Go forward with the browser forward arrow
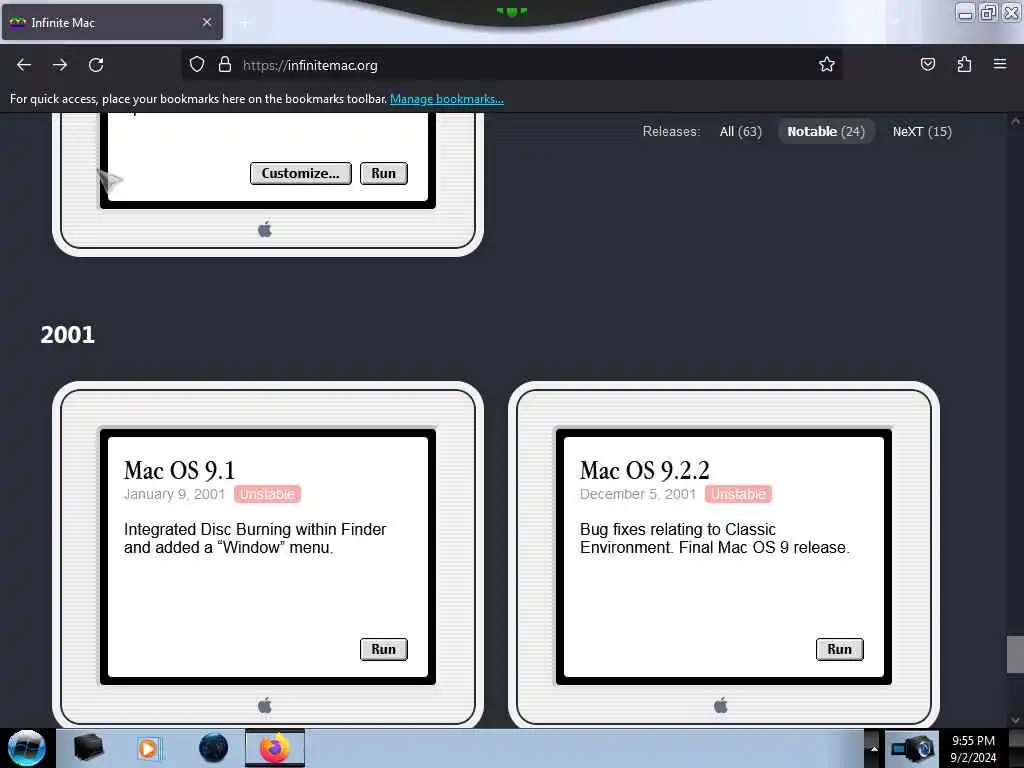The width and height of the screenshot is (1024, 768). click(60, 65)
